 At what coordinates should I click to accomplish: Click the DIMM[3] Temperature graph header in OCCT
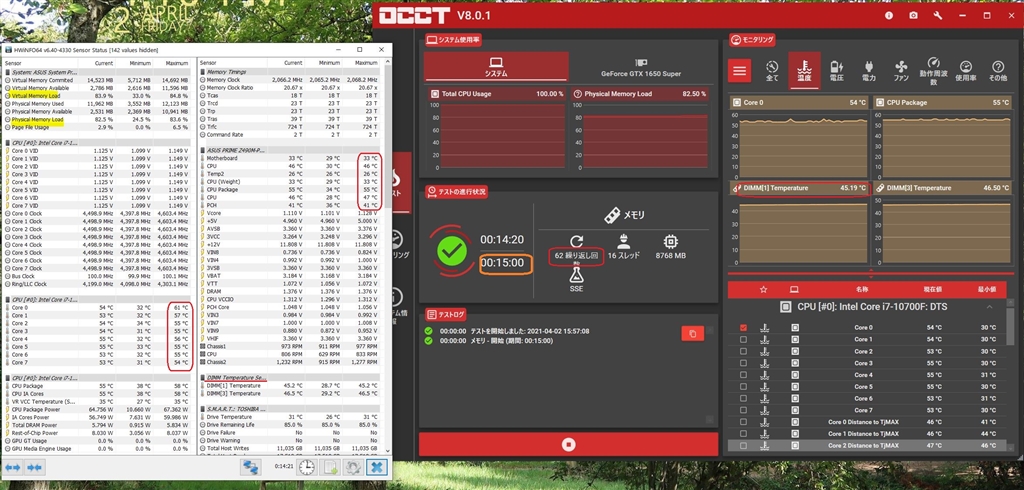pyautogui.click(x=943, y=188)
